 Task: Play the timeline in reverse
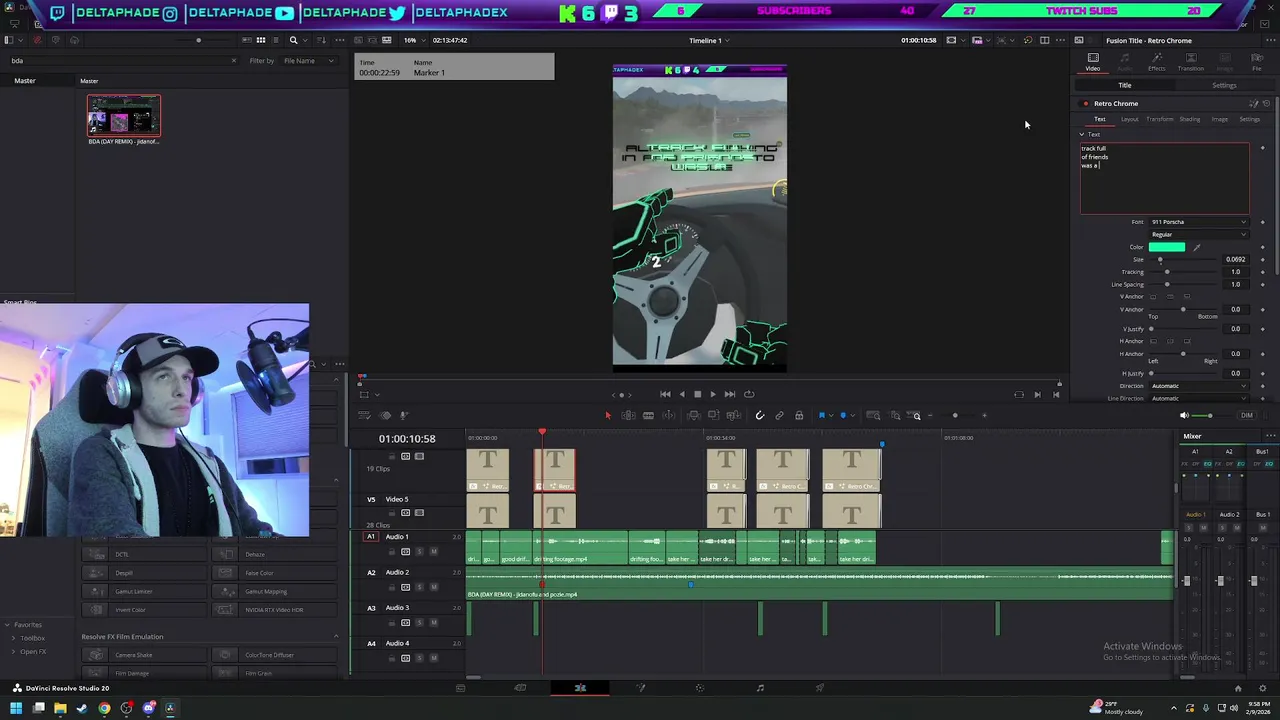[x=682, y=394]
